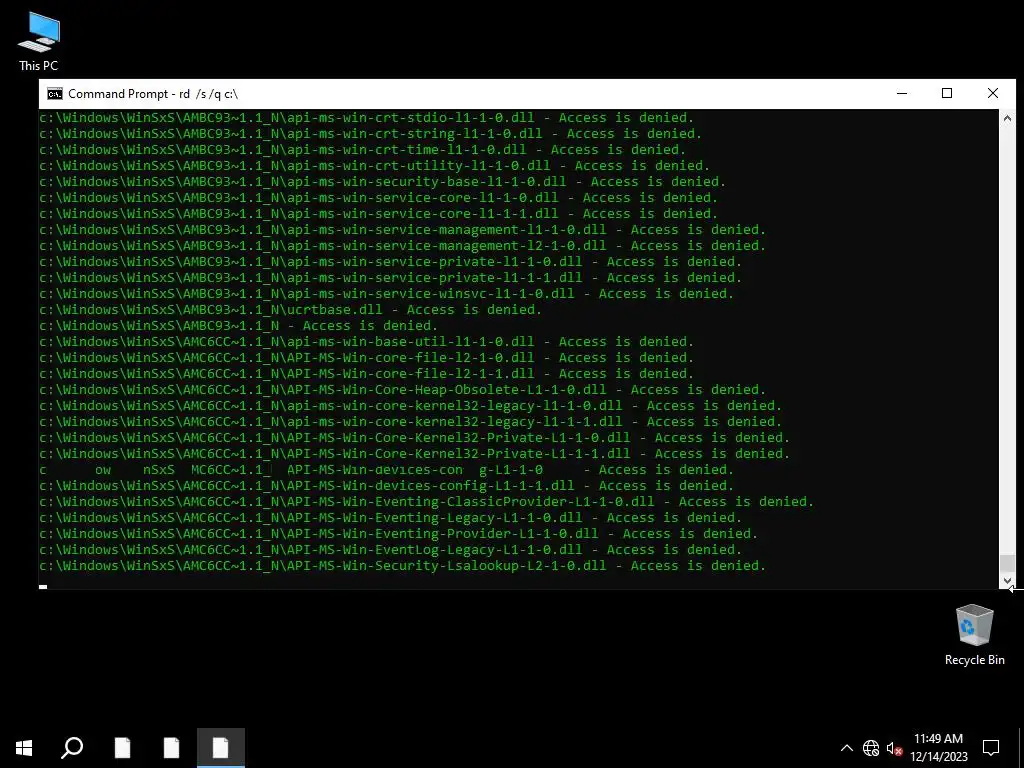
Task: Click the api-ms-win-service-winsvc-l1-1-0.dll line
Action: click(x=387, y=294)
